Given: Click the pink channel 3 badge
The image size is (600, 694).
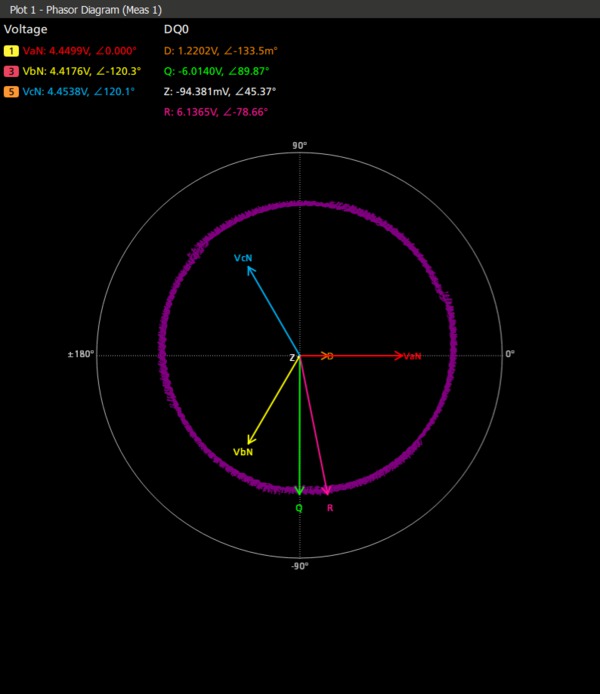Looking at the screenshot, I should click(x=10, y=71).
